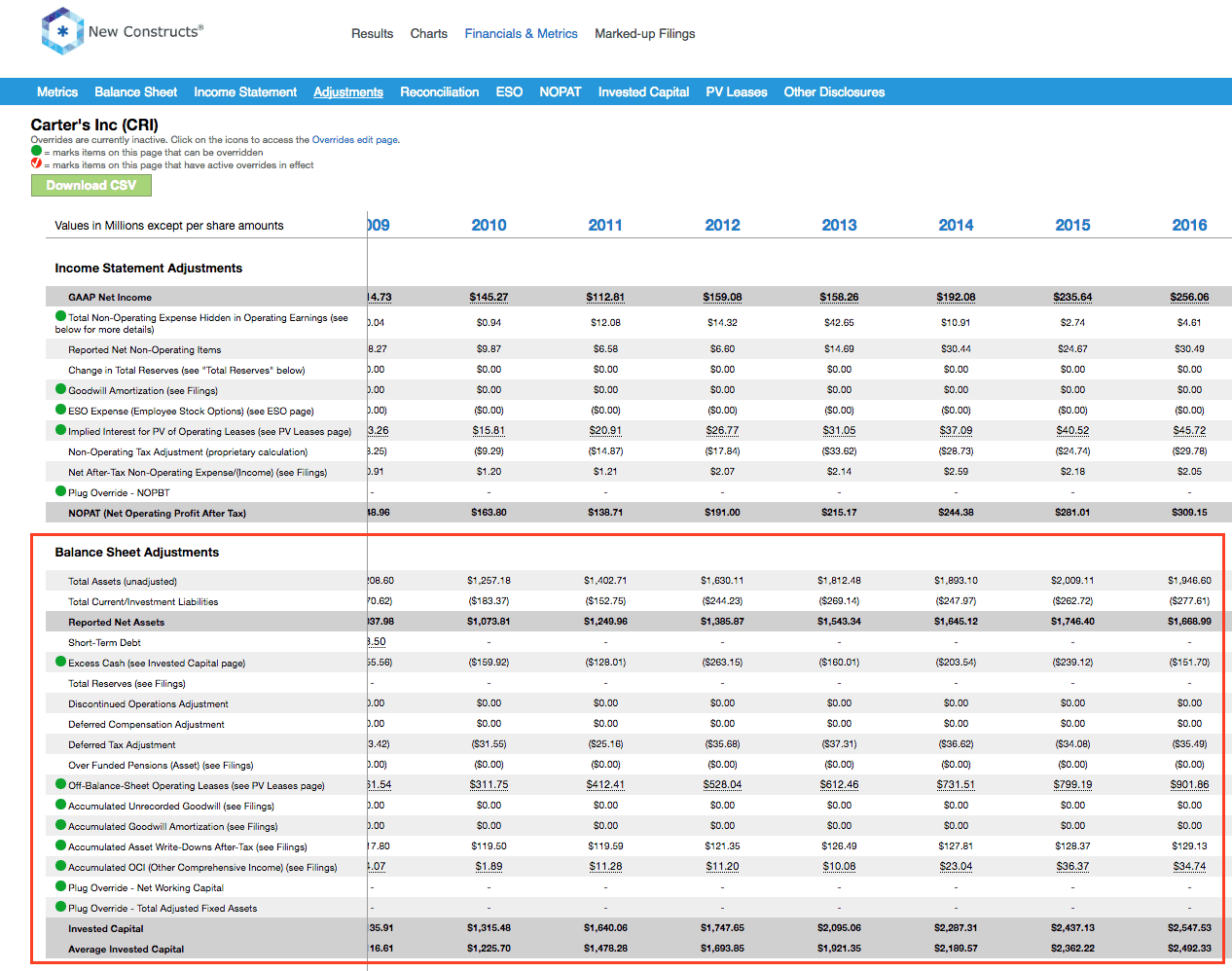Switch to the Other Disclosures tab
Viewport: 1232px width, 971px height.
(834, 91)
